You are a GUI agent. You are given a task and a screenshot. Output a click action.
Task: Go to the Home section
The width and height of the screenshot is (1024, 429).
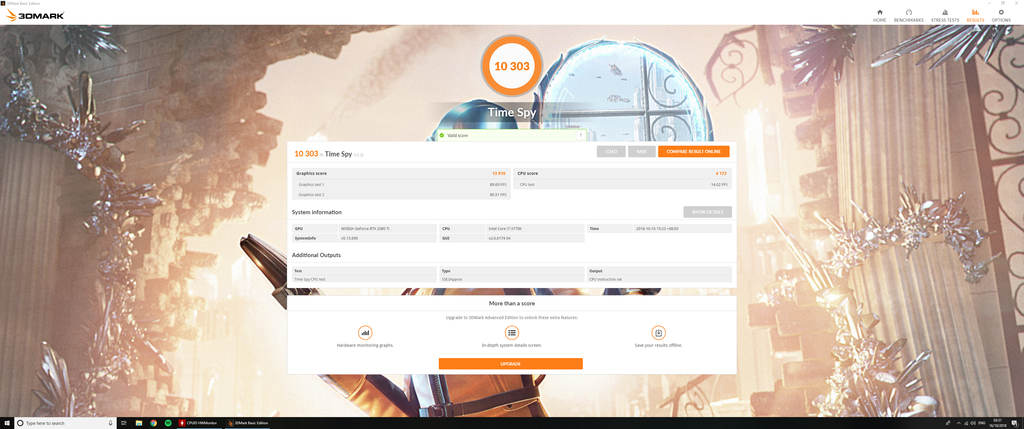tap(879, 15)
